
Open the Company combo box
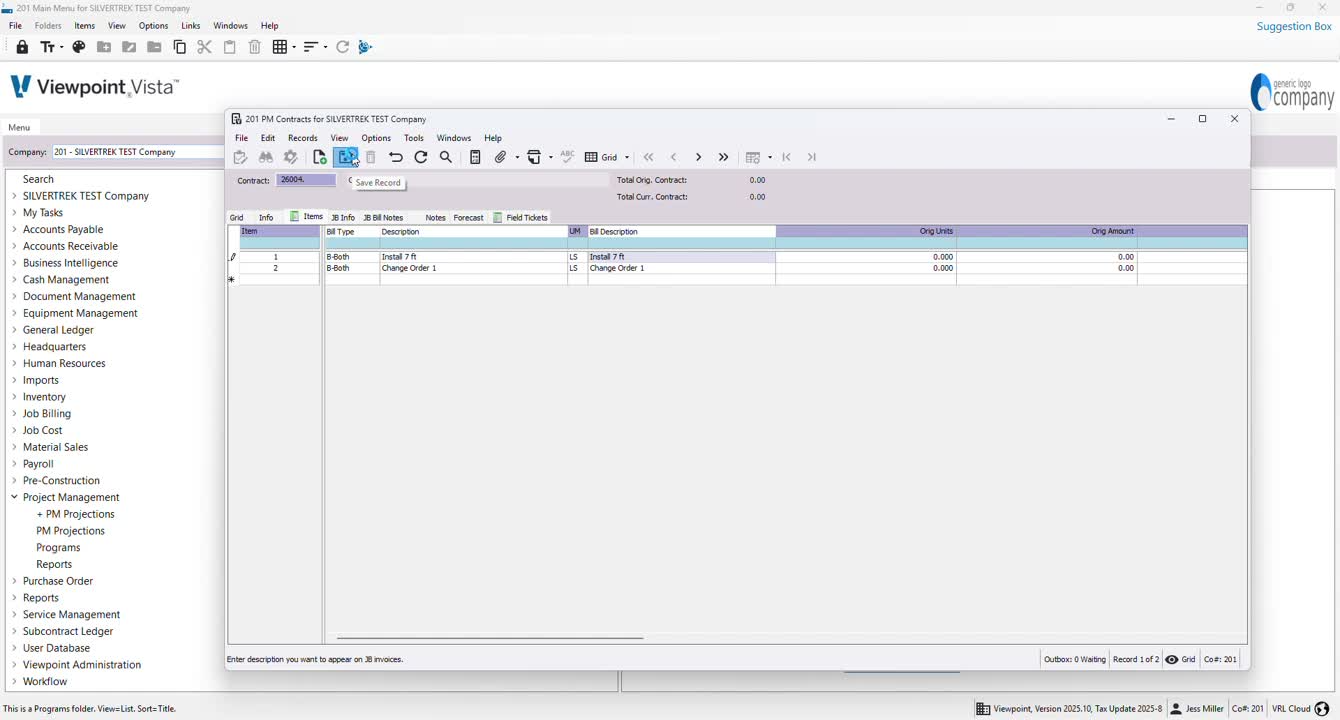pos(137,152)
